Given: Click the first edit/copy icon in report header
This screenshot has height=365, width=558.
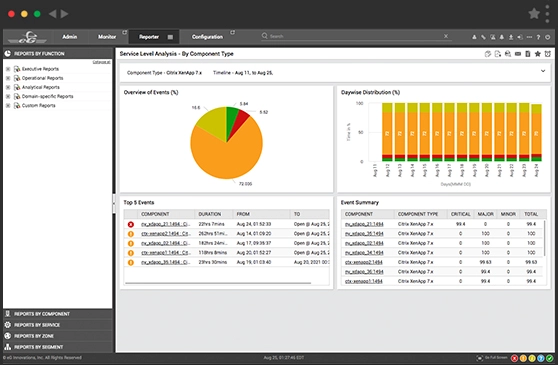Looking at the screenshot, I should point(488,54).
